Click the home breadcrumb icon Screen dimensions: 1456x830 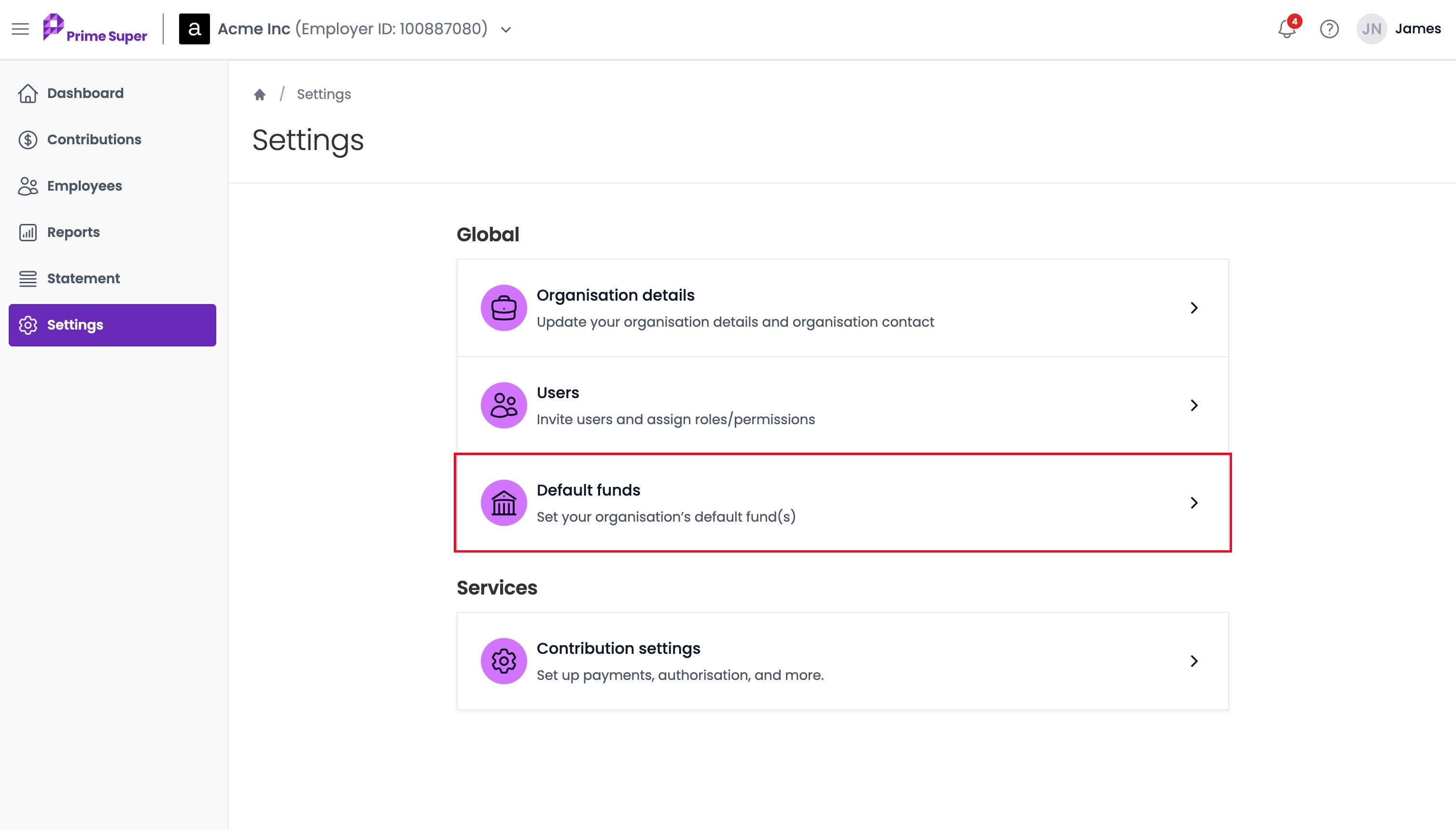point(260,94)
